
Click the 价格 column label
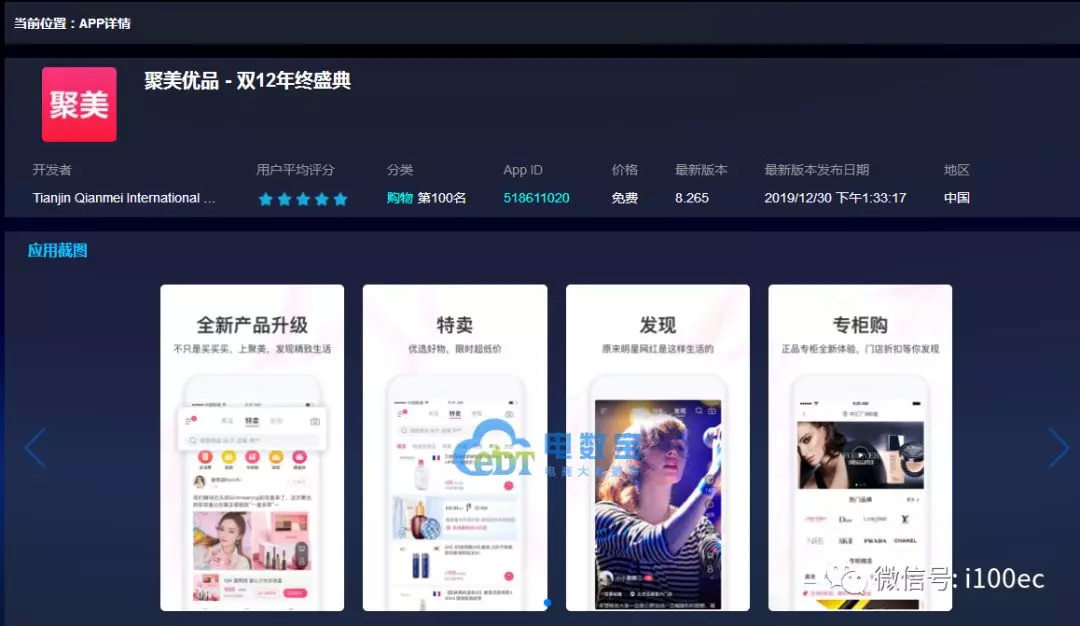(x=625, y=169)
